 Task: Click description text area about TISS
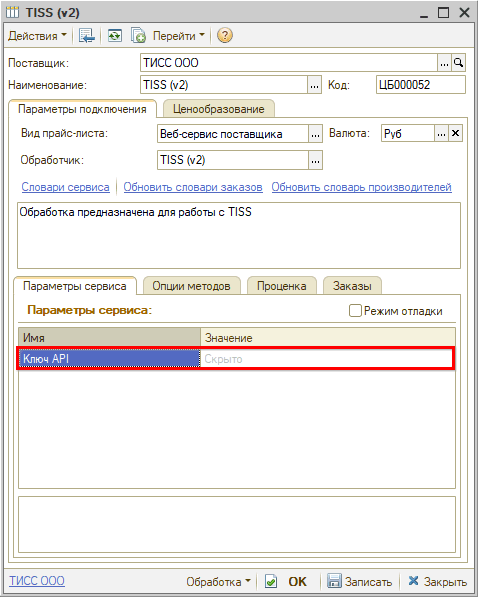(x=239, y=235)
